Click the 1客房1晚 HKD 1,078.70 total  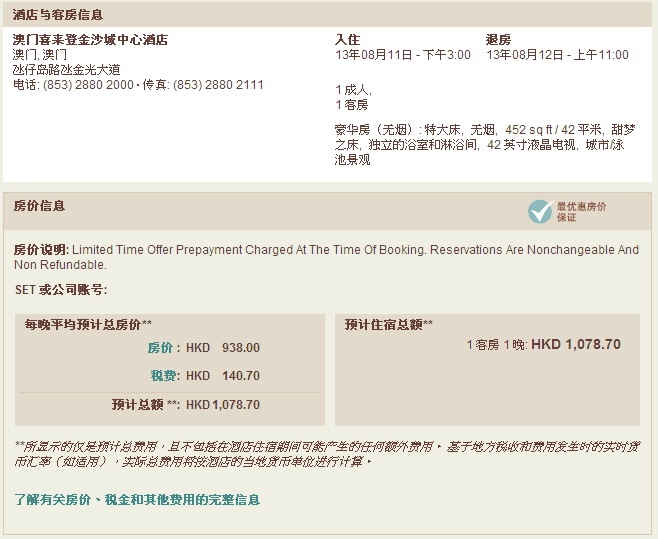(x=543, y=344)
